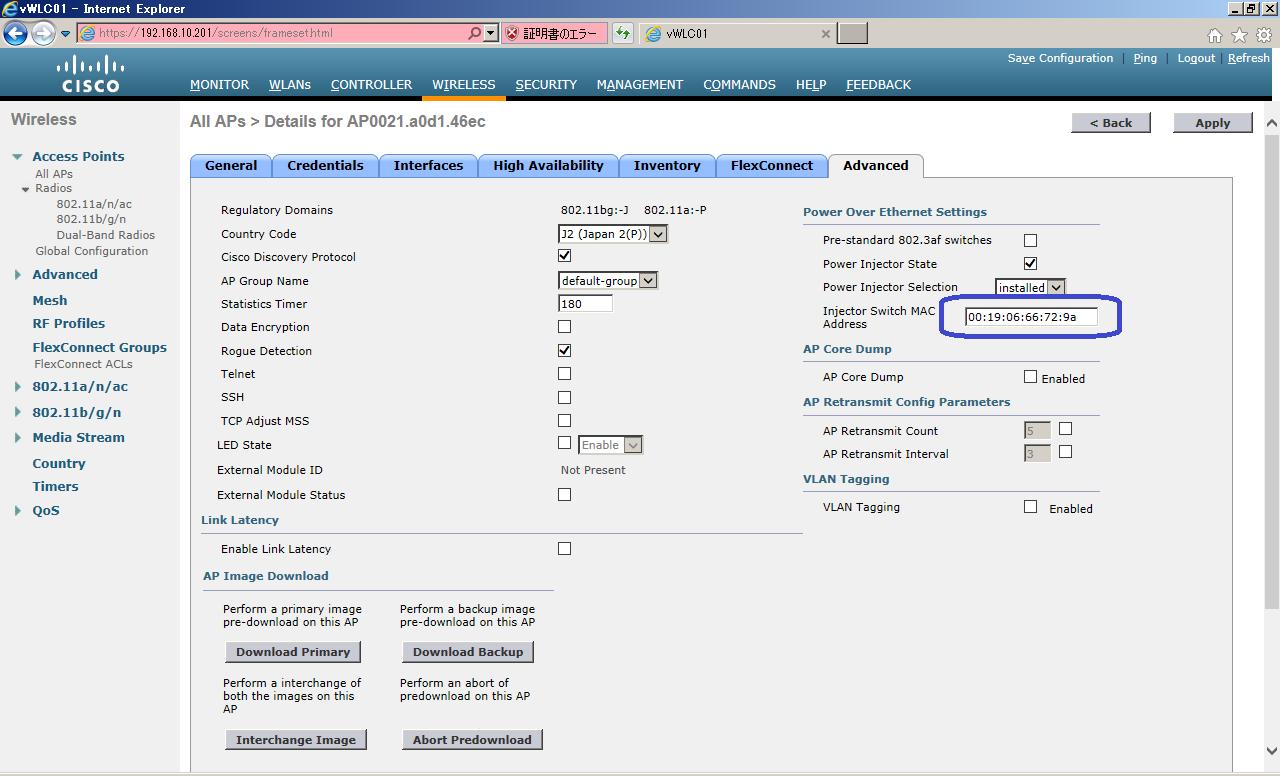Open the Favorites star icon
1280x776 pixels.
pyautogui.click(x=1239, y=35)
